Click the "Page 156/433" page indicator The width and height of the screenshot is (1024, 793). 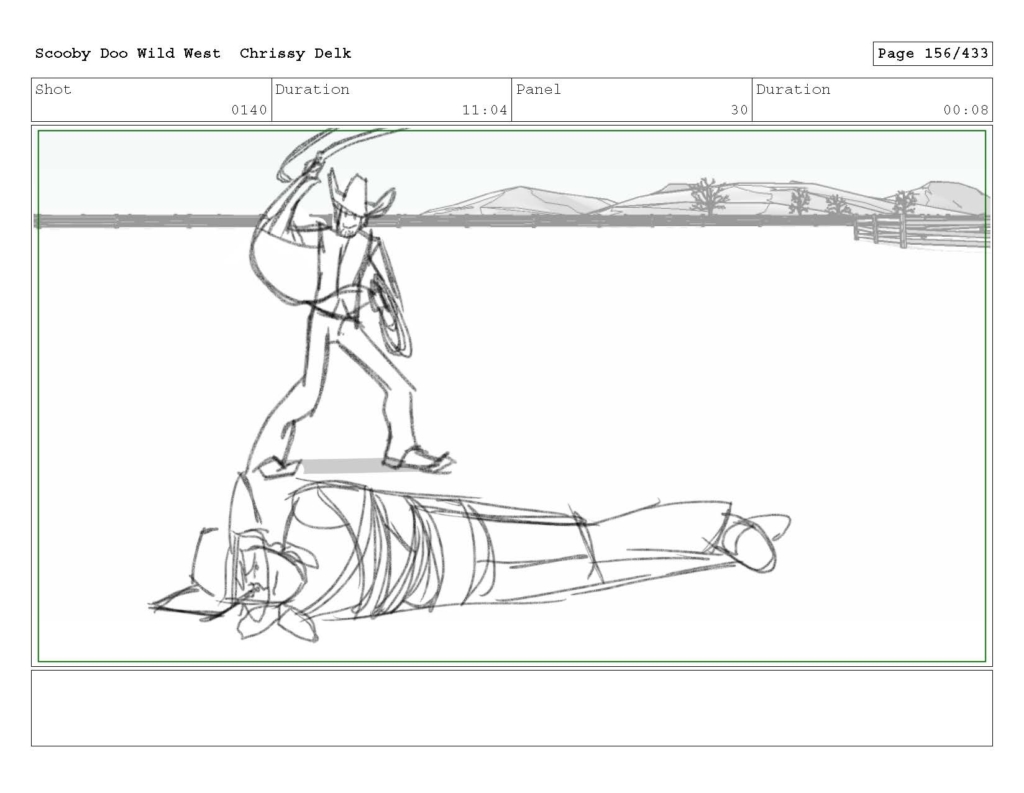(933, 54)
